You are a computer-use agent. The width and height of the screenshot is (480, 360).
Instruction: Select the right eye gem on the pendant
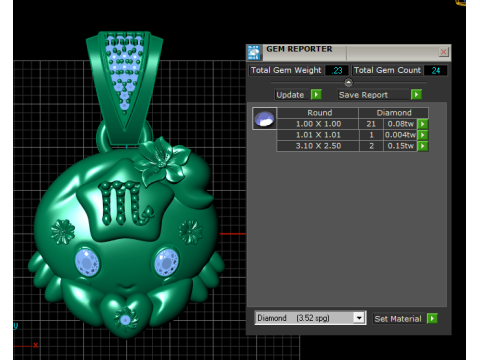point(166,262)
